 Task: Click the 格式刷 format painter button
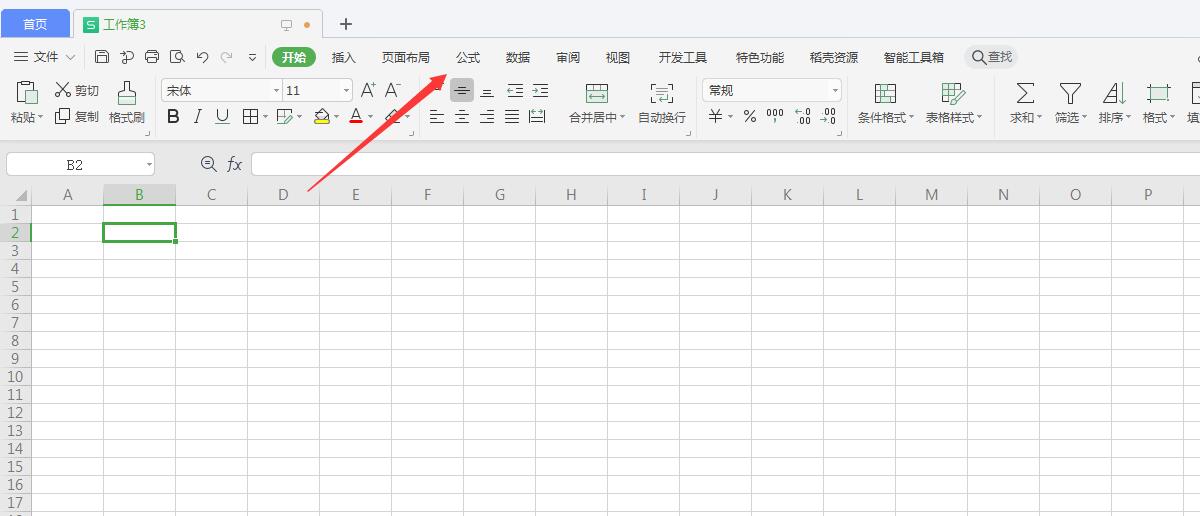[x=127, y=104]
